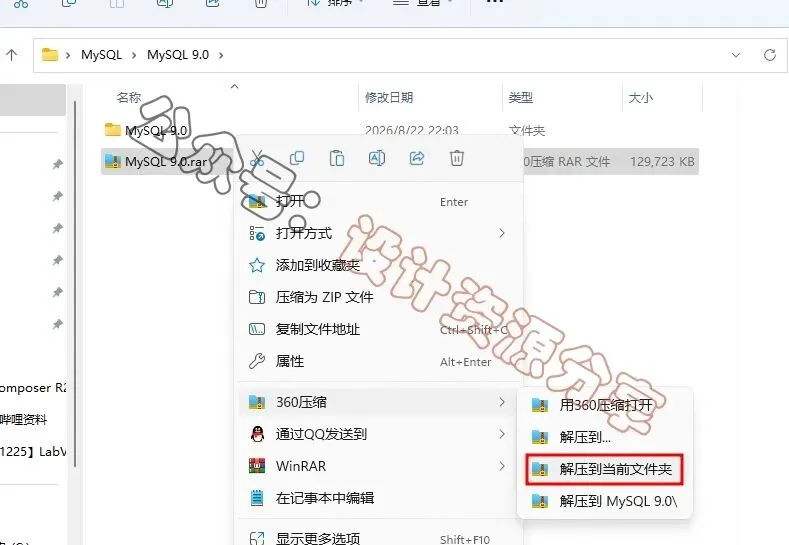Viewport: 789px width, 545px height.
Task: Click the cut scissors icon in context menu
Action: 257,159
